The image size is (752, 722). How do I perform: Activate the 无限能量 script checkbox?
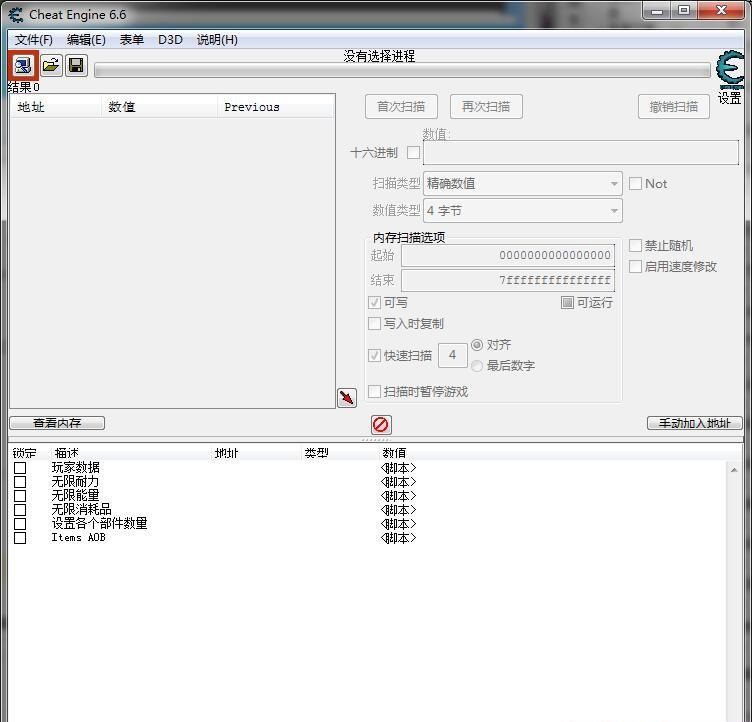click(x=20, y=496)
